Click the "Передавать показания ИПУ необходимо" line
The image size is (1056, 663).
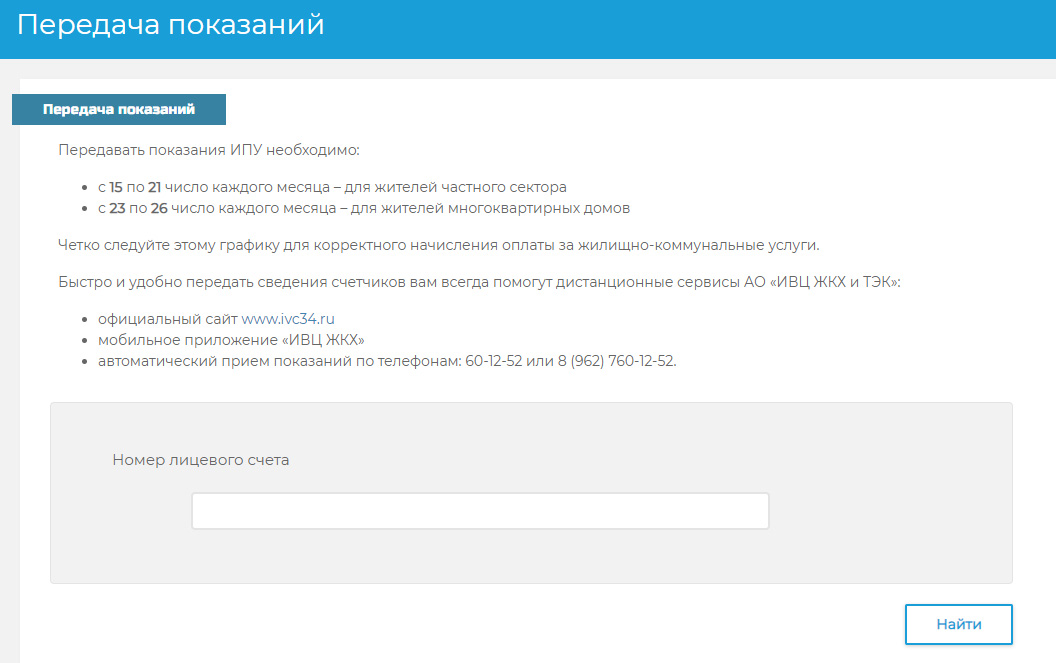click(209, 150)
